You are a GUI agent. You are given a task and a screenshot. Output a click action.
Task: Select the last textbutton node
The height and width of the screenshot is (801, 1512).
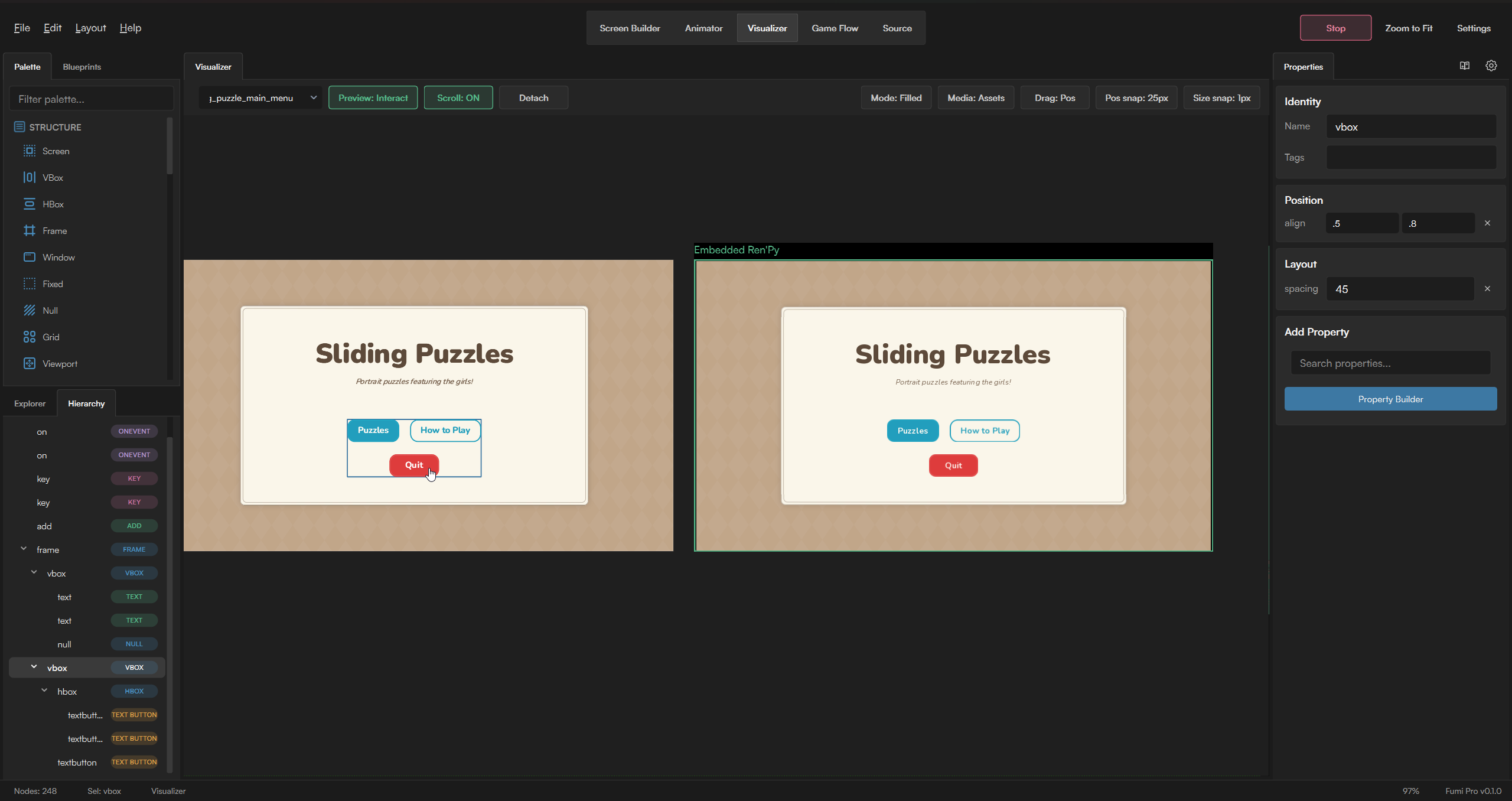pyautogui.click(x=86, y=762)
